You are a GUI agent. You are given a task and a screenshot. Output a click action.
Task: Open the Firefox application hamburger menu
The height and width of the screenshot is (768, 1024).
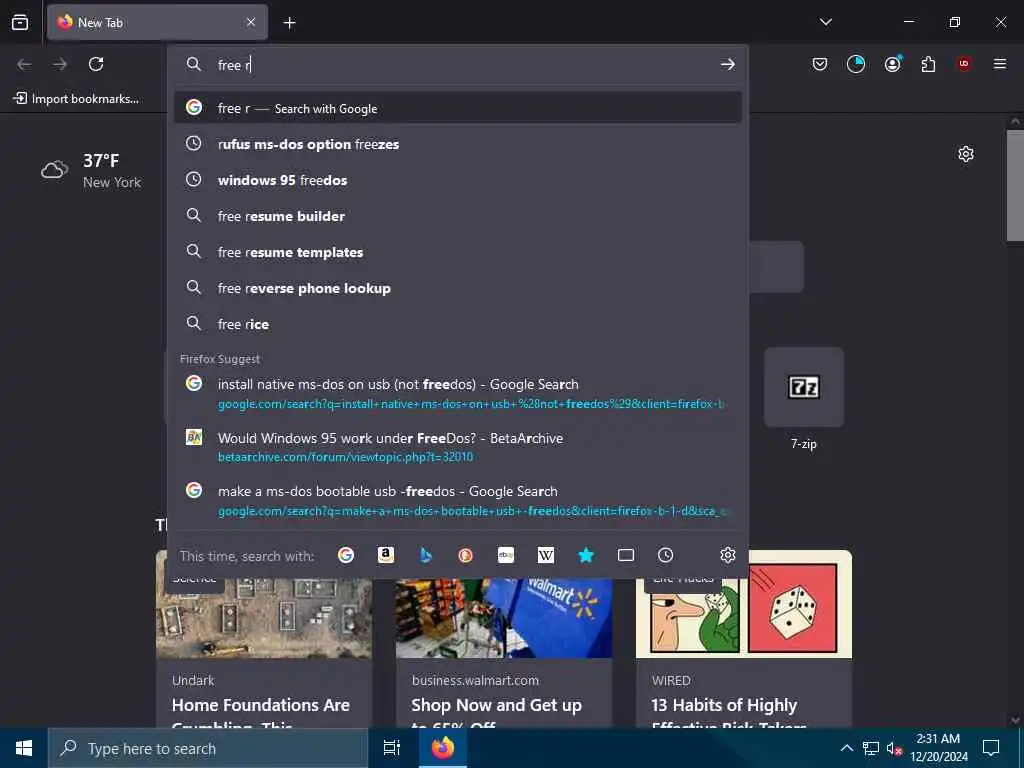click(999, 64)
